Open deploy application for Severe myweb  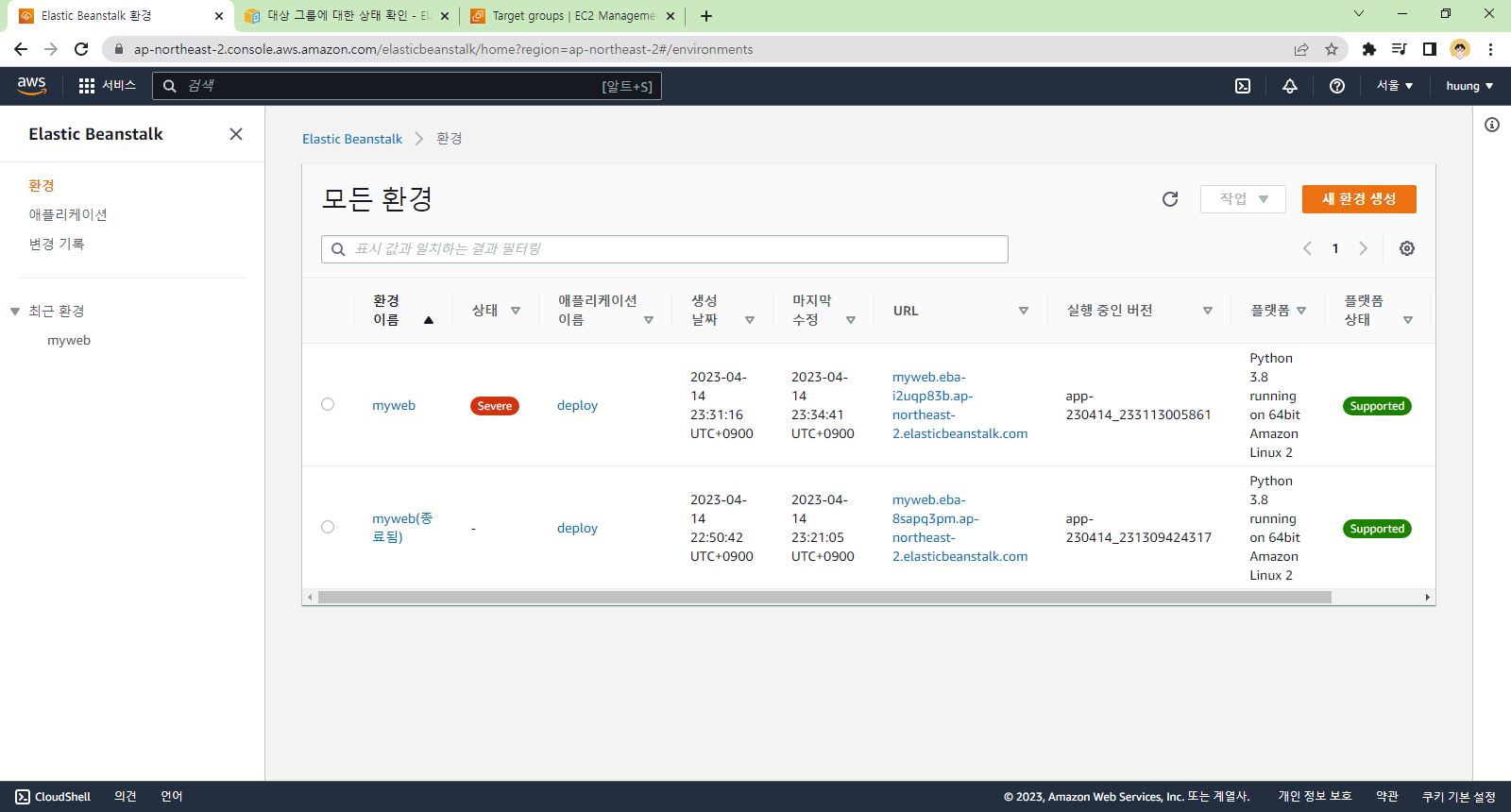pyautogui.click(x=577, y=405)
